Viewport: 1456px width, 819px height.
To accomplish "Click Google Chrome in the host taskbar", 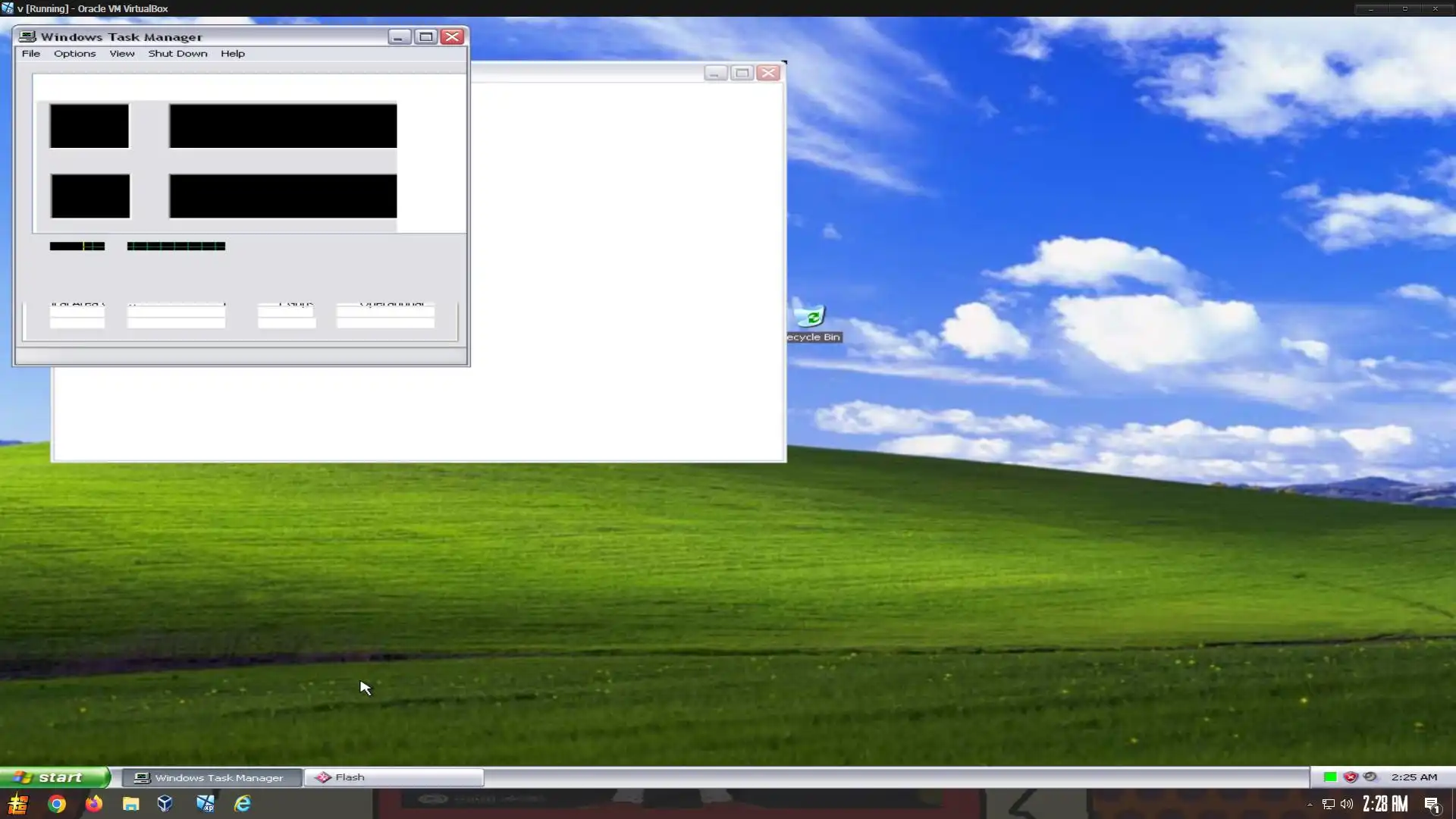I will (x=57, y=804).
